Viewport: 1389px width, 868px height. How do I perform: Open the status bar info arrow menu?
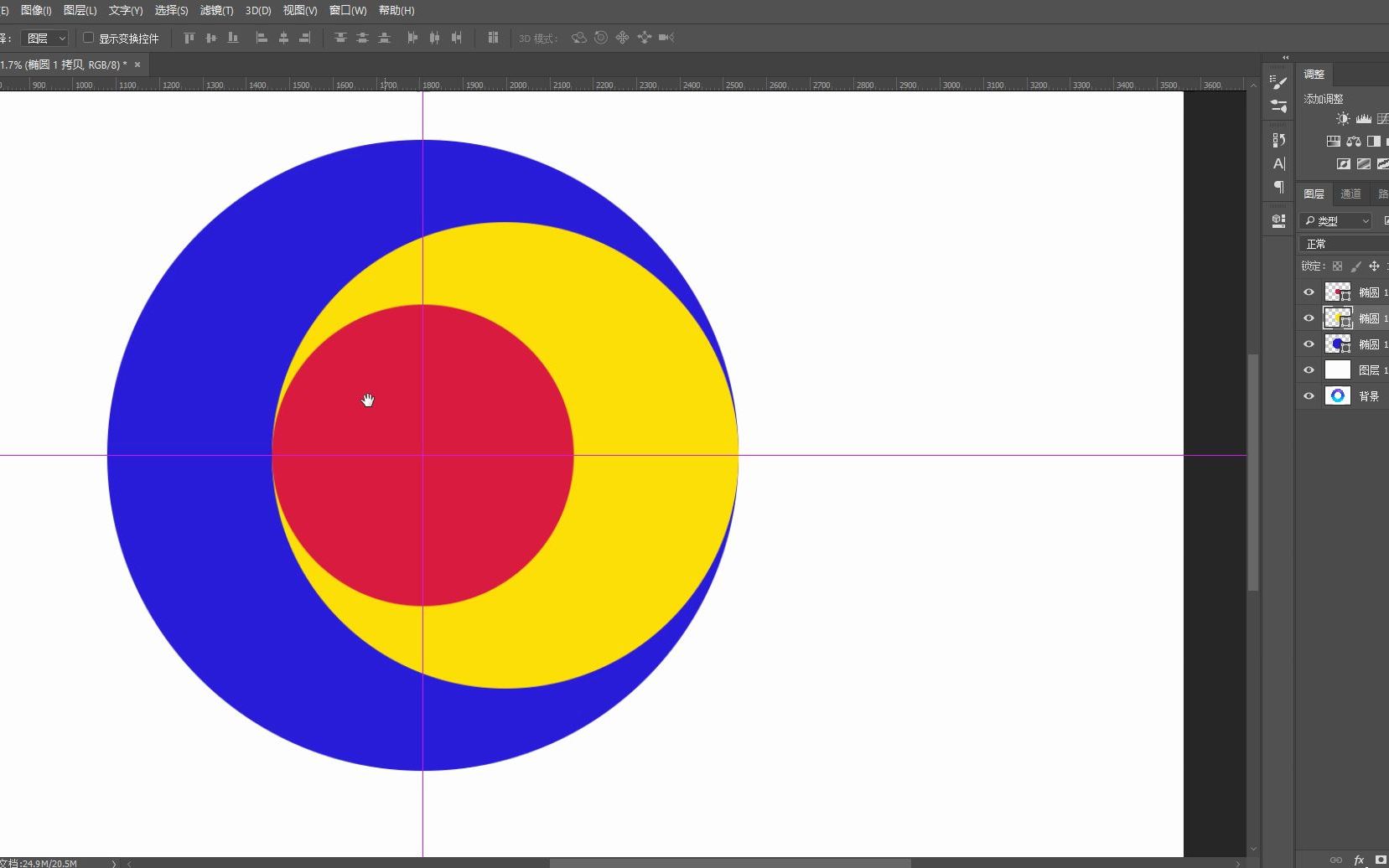[x=114, y=863]
